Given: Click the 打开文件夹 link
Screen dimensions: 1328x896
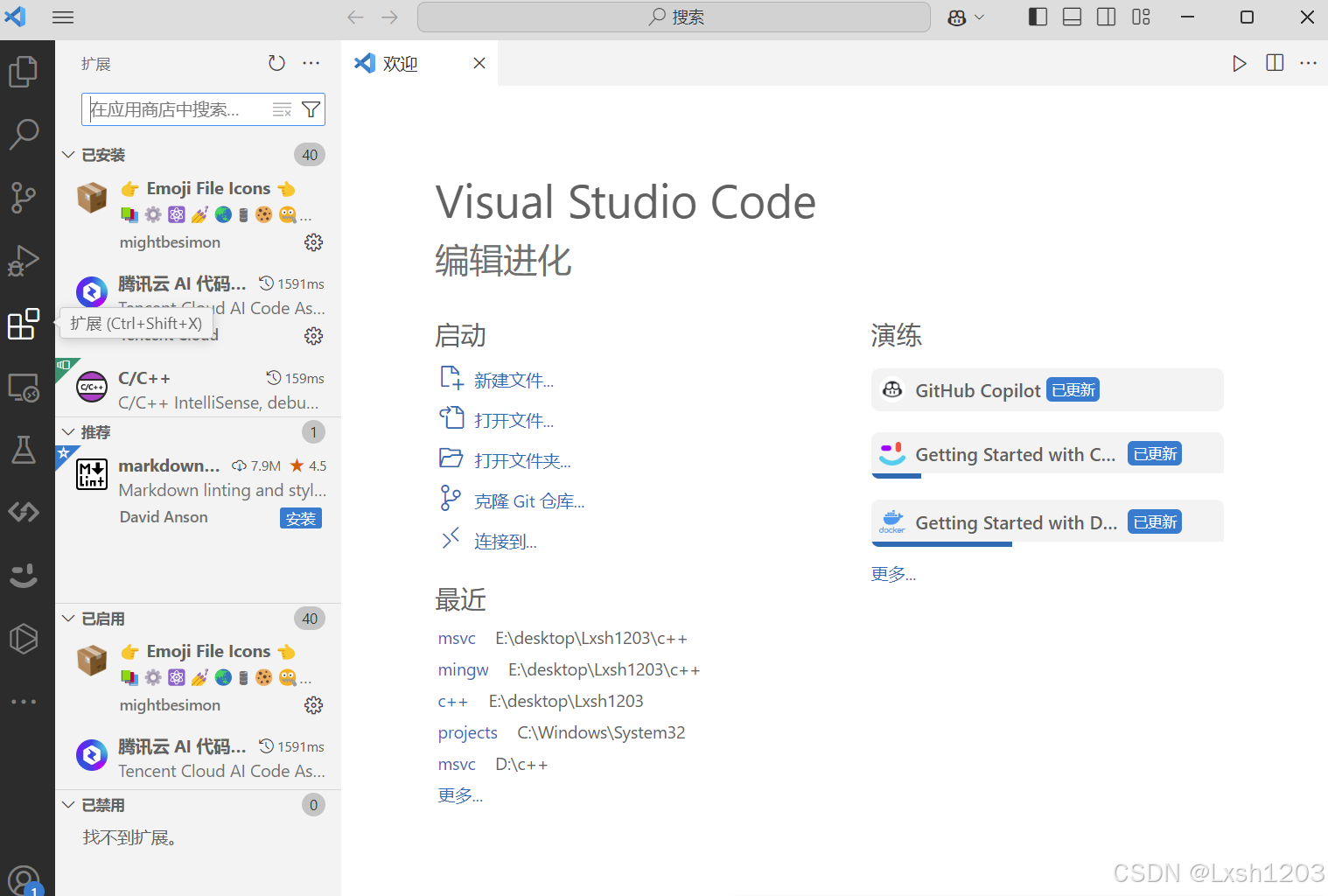Looking at the screenshot, I should (522, 461).
